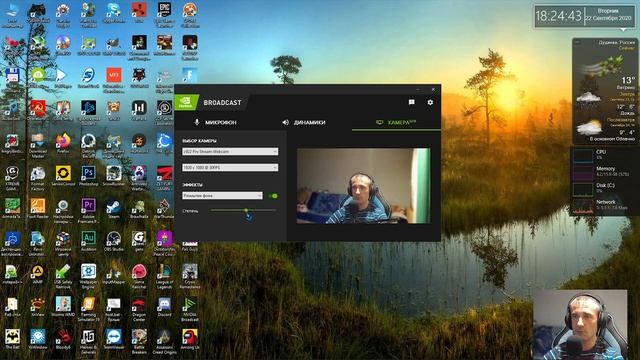Image resolution: width=640 pixels, height=360 pixels.
Task: Open War Thunder desktop icon
Action: pos(164,209)
